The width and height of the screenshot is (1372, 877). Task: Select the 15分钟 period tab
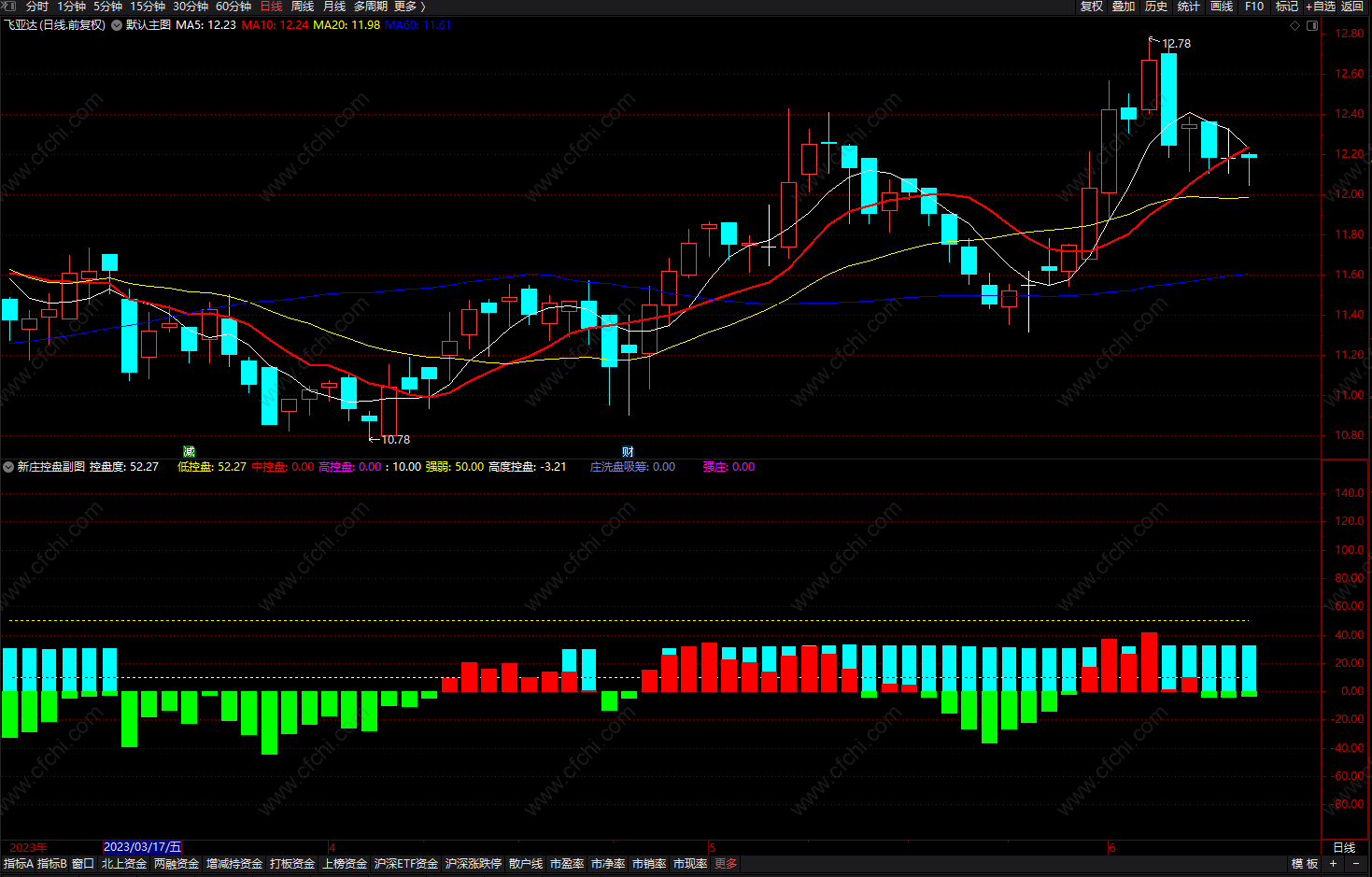[148, 7]
